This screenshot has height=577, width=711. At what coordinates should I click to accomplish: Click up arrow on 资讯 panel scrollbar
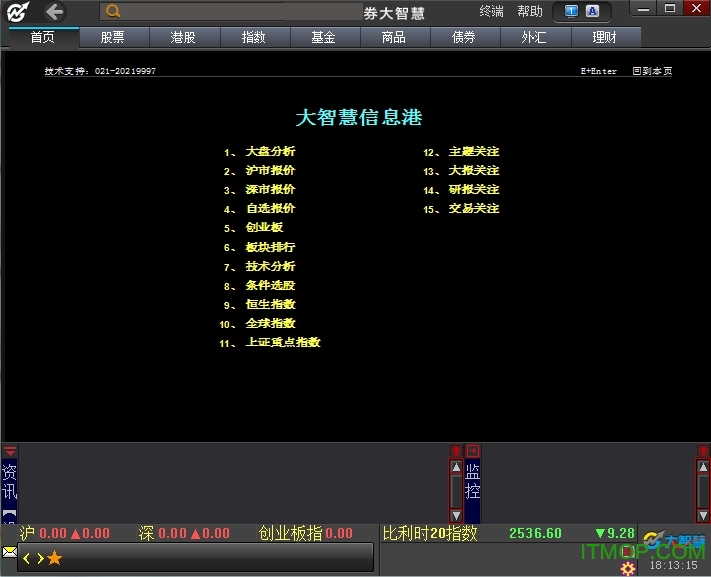pos(456,467)
